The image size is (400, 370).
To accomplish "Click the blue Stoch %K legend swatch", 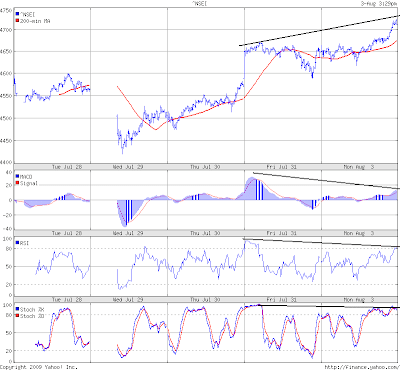I will coord(17,309).
